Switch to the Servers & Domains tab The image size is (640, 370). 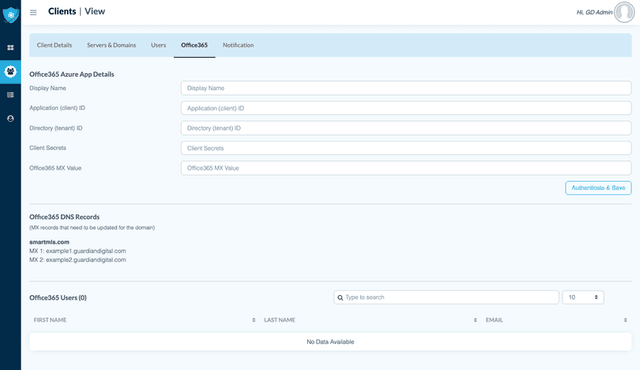111,45
